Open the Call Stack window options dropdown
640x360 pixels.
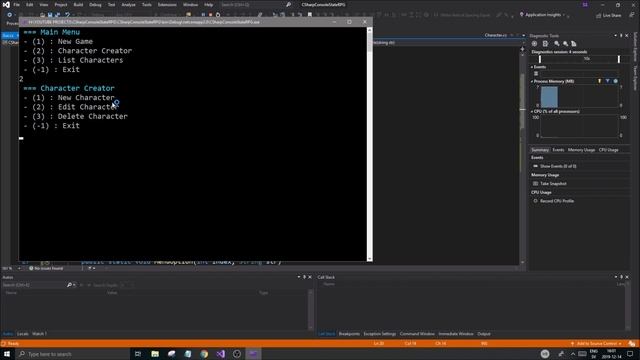[x=616, y=277]
